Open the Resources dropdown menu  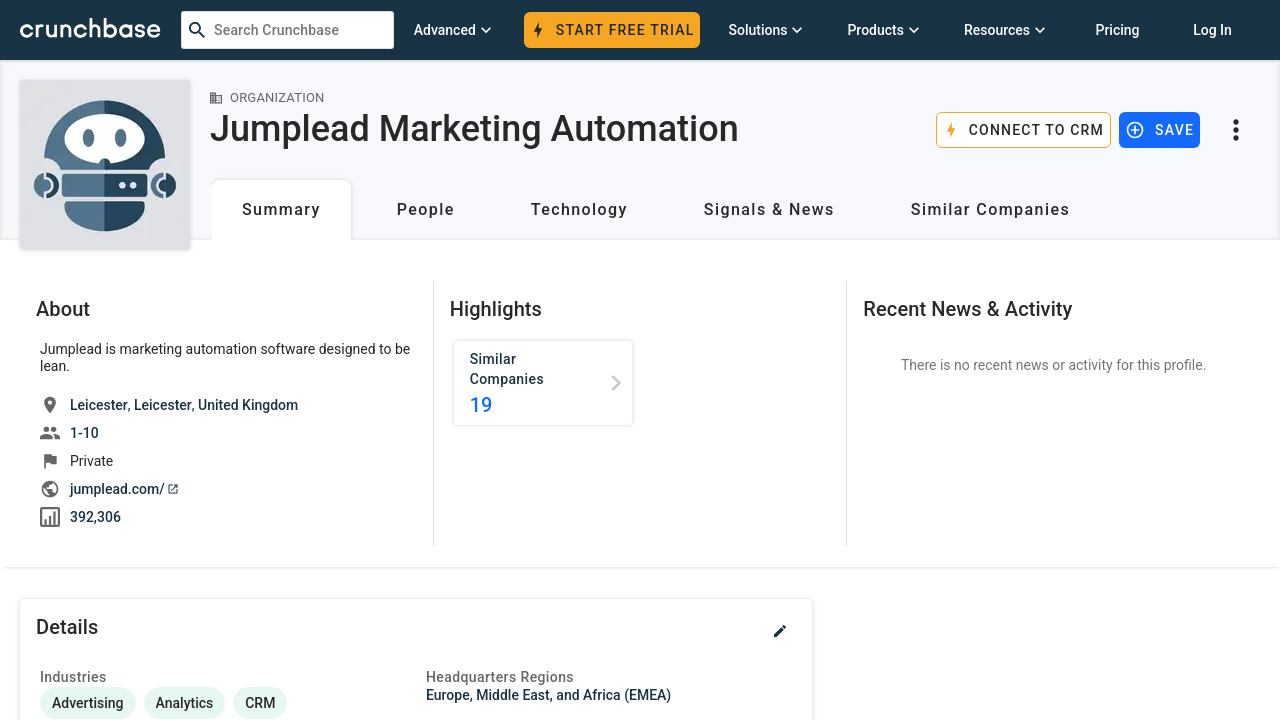pyautogui.click(x=1004, y=30)
